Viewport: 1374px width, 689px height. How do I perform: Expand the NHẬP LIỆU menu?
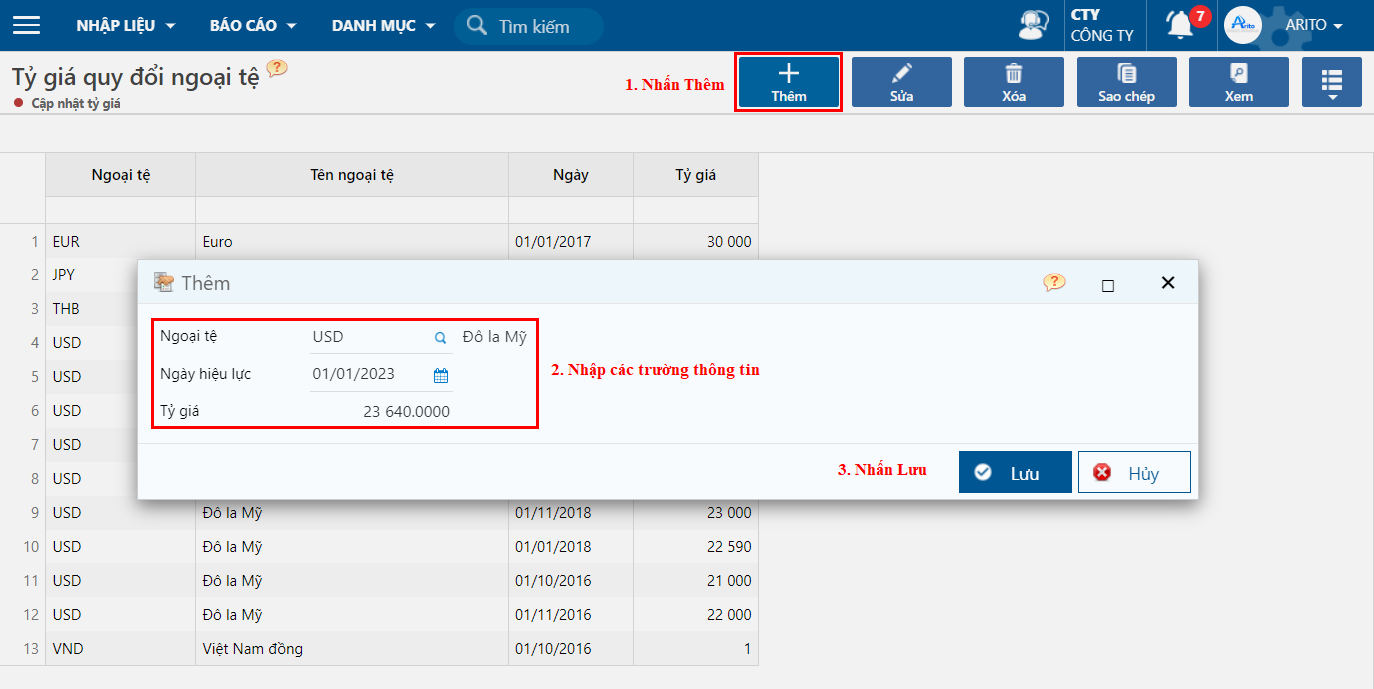coord(126,25)
